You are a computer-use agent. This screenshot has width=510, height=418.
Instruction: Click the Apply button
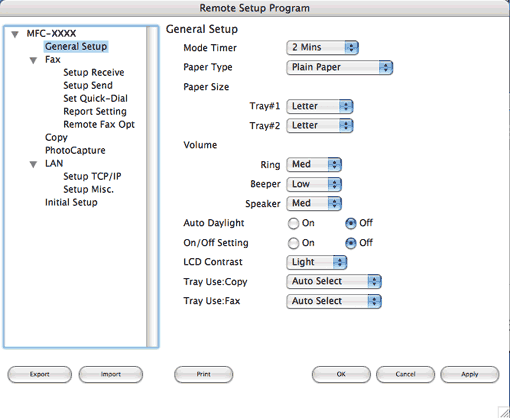470,374
